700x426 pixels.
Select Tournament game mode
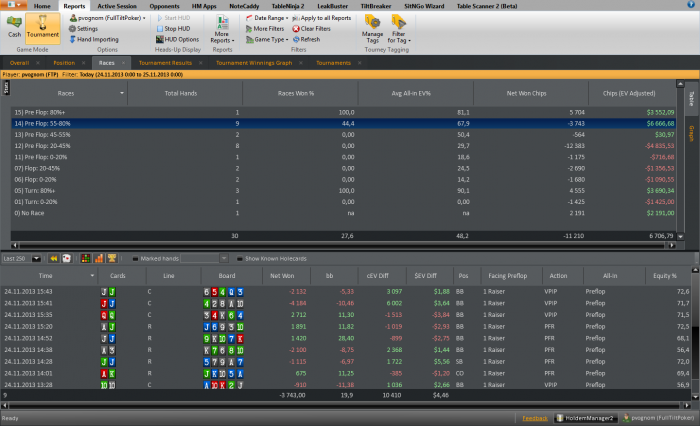point(42,28)
